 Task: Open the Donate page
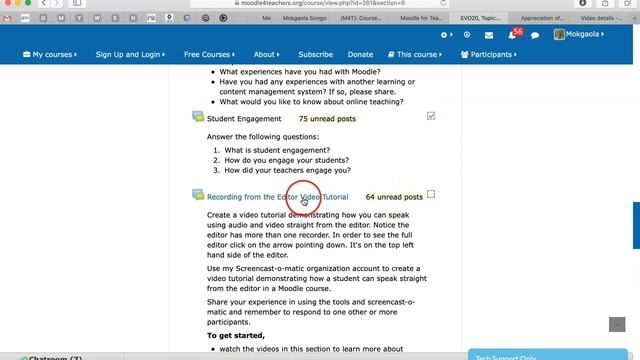tap(360, 54)
